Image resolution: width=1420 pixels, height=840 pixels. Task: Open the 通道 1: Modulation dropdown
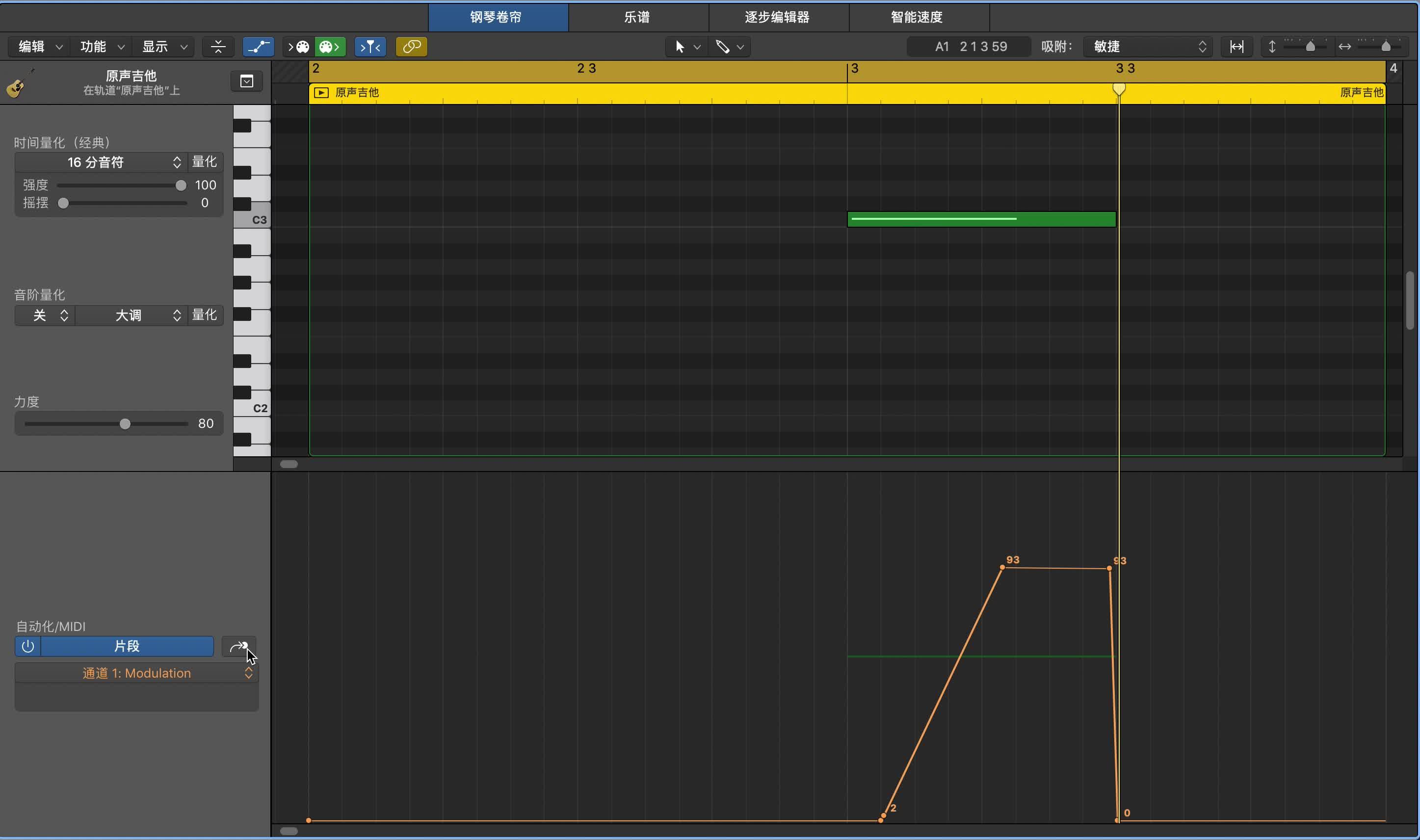coord(136,673)
